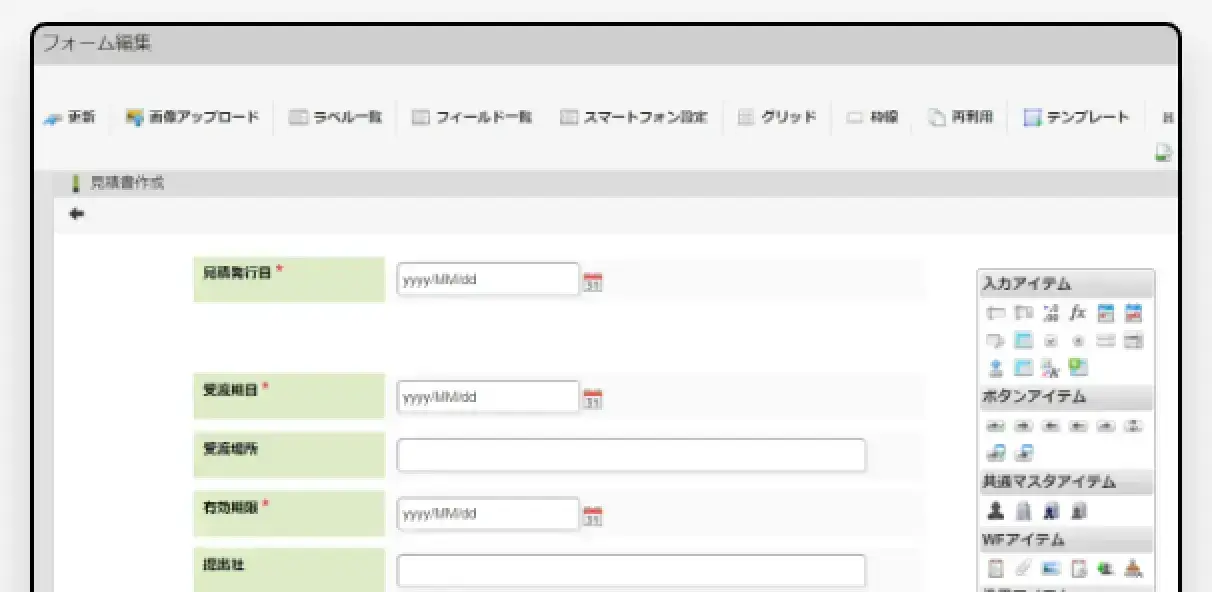Select the text field item under 入力アイテム
1212x592 pixels.
tap(995, 313)
